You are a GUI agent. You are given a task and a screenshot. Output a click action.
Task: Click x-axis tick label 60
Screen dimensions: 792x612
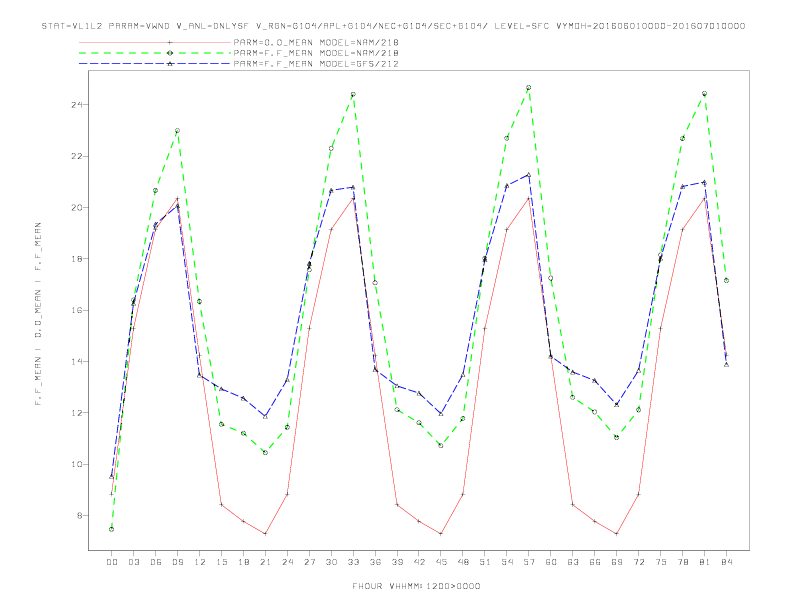(551, 562)
